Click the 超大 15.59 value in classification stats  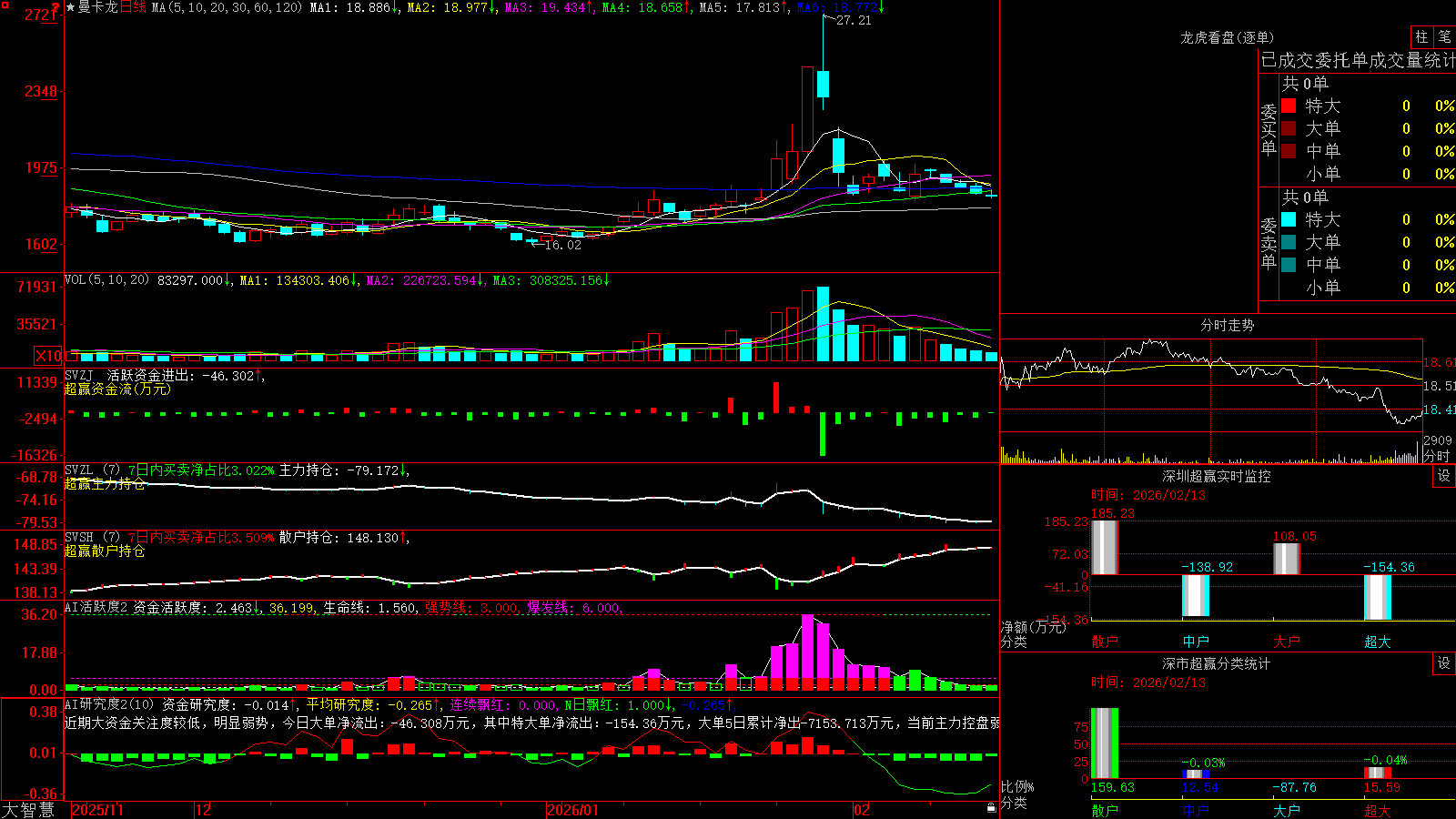(x=1382, y=787)
